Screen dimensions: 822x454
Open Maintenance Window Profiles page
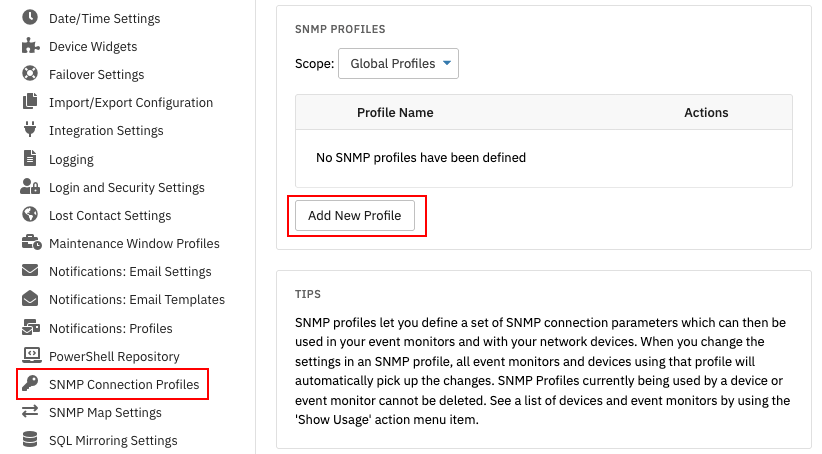point(134,243)
